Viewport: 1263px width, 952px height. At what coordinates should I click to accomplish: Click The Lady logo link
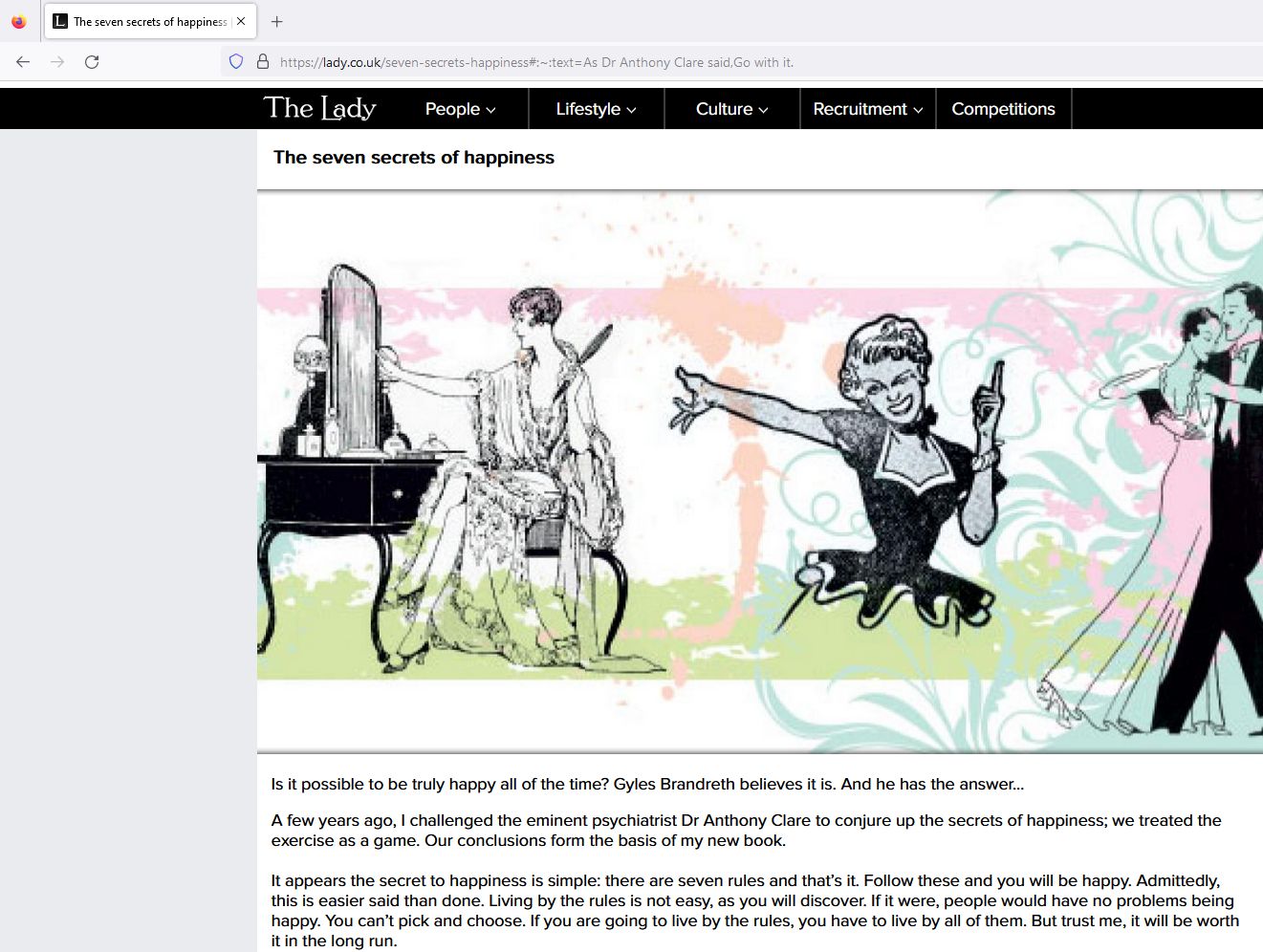coord(319,108)
